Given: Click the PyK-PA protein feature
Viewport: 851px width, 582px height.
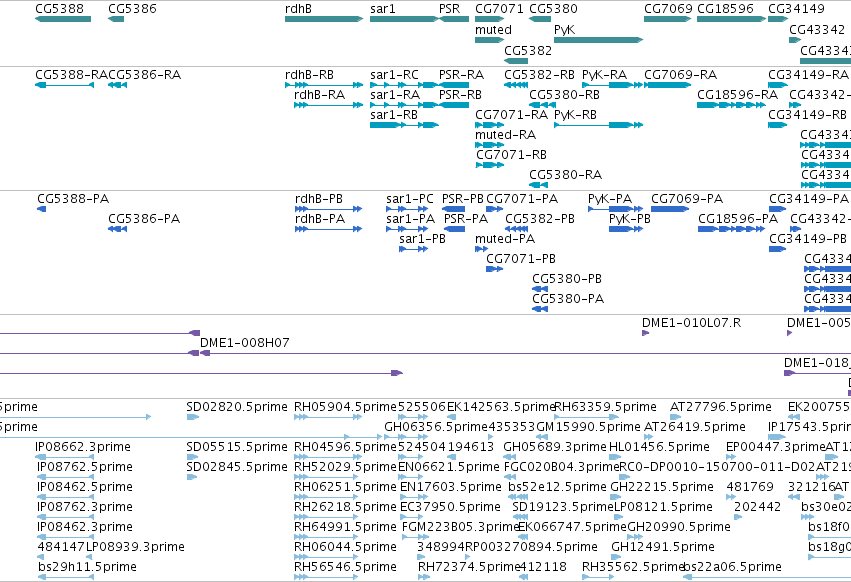Looking at the screenshot, I should coord(615,209).
